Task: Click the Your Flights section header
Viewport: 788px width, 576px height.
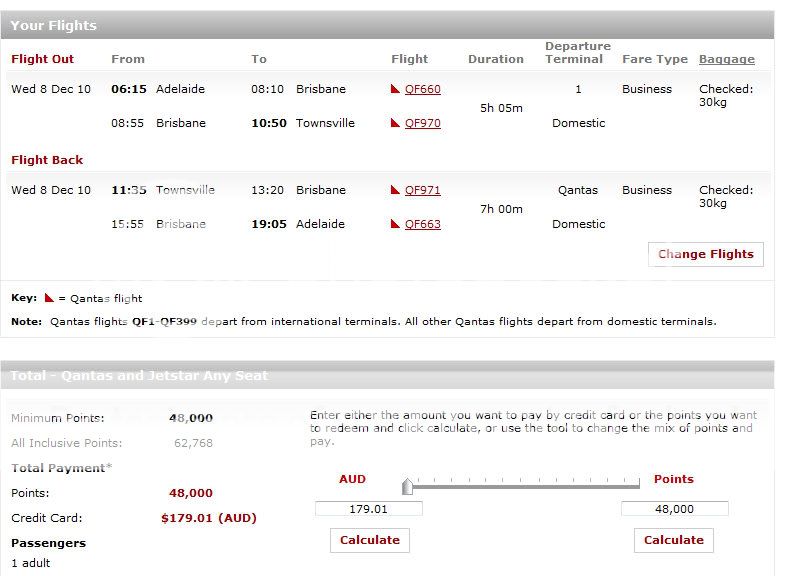Action: point(54,25)
